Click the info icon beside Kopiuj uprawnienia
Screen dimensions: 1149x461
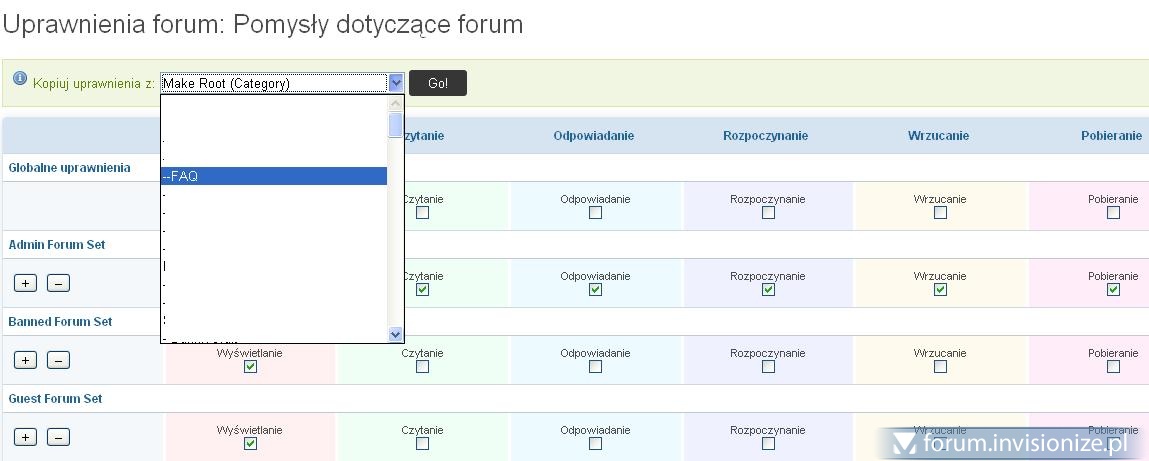pyautogui.click(x=20, y=78)
